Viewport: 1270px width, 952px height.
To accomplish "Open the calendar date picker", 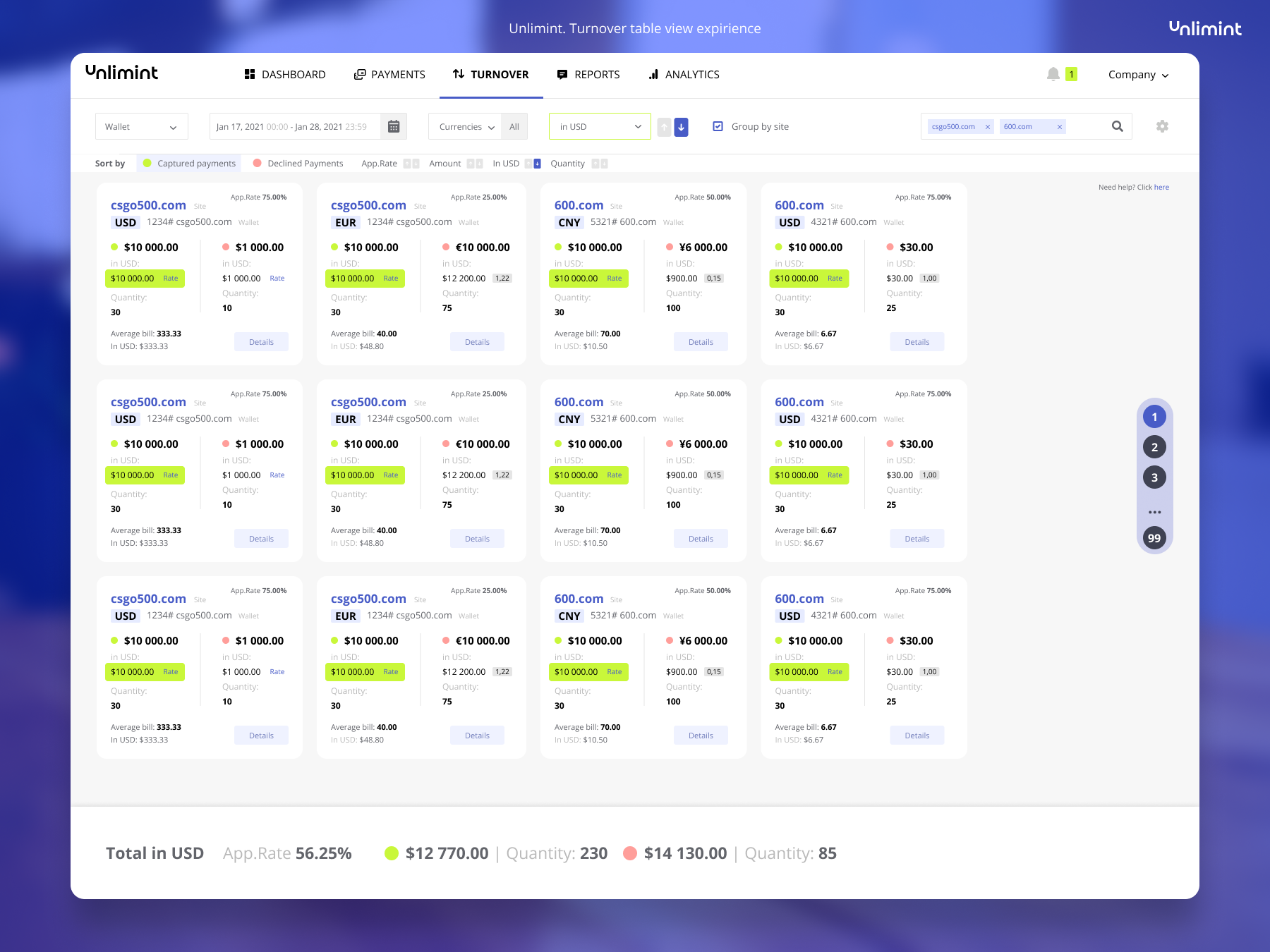I will point(394,126).
